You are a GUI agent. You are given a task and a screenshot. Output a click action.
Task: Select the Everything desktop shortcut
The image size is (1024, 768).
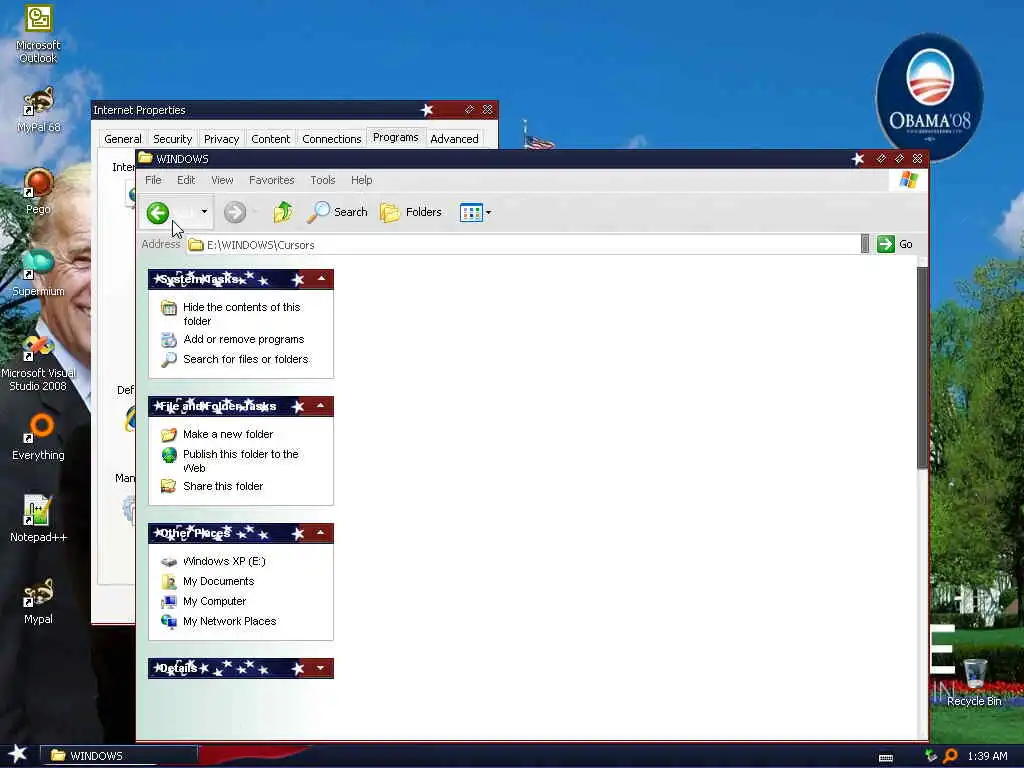click(x=38, y=438)
